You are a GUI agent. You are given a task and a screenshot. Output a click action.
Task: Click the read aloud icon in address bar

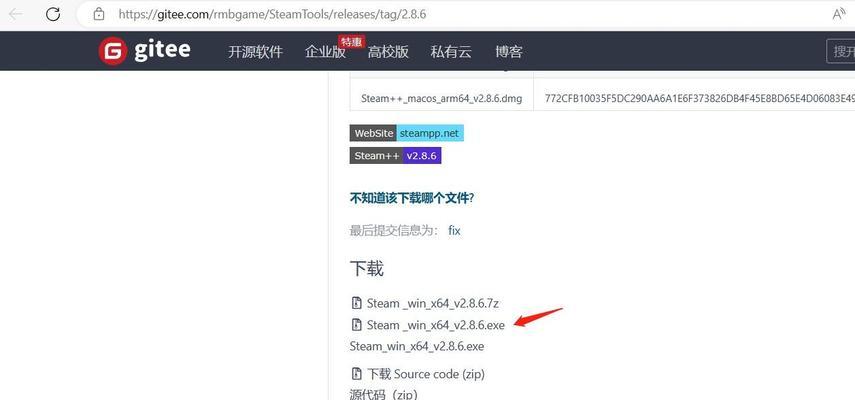click(839, 14)
